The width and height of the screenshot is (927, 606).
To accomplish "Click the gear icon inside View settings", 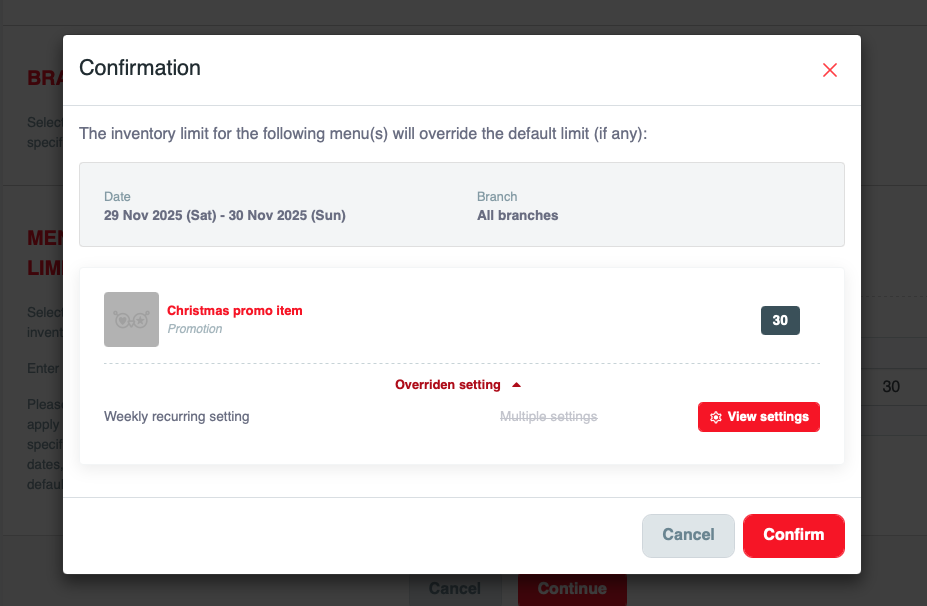I will 716,417.
